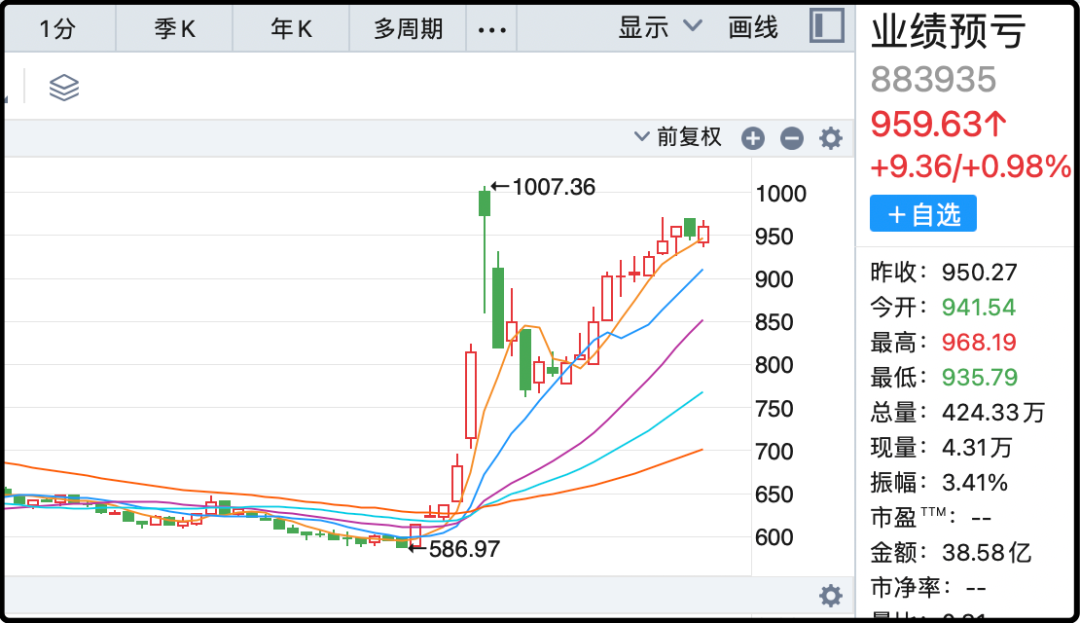This screenshot has height=623, width=1080.
Task: Open the three-dot more periods menu
Action: coord(492,29)
